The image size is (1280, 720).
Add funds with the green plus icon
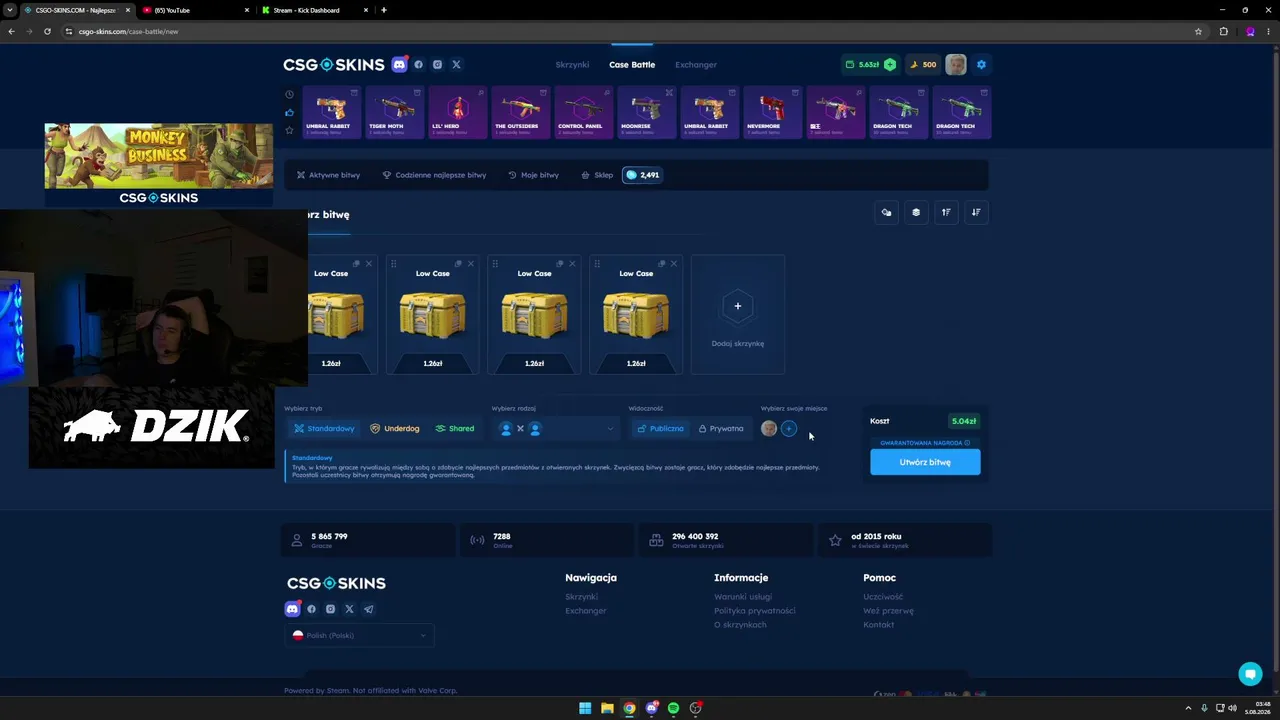(890, 64)
